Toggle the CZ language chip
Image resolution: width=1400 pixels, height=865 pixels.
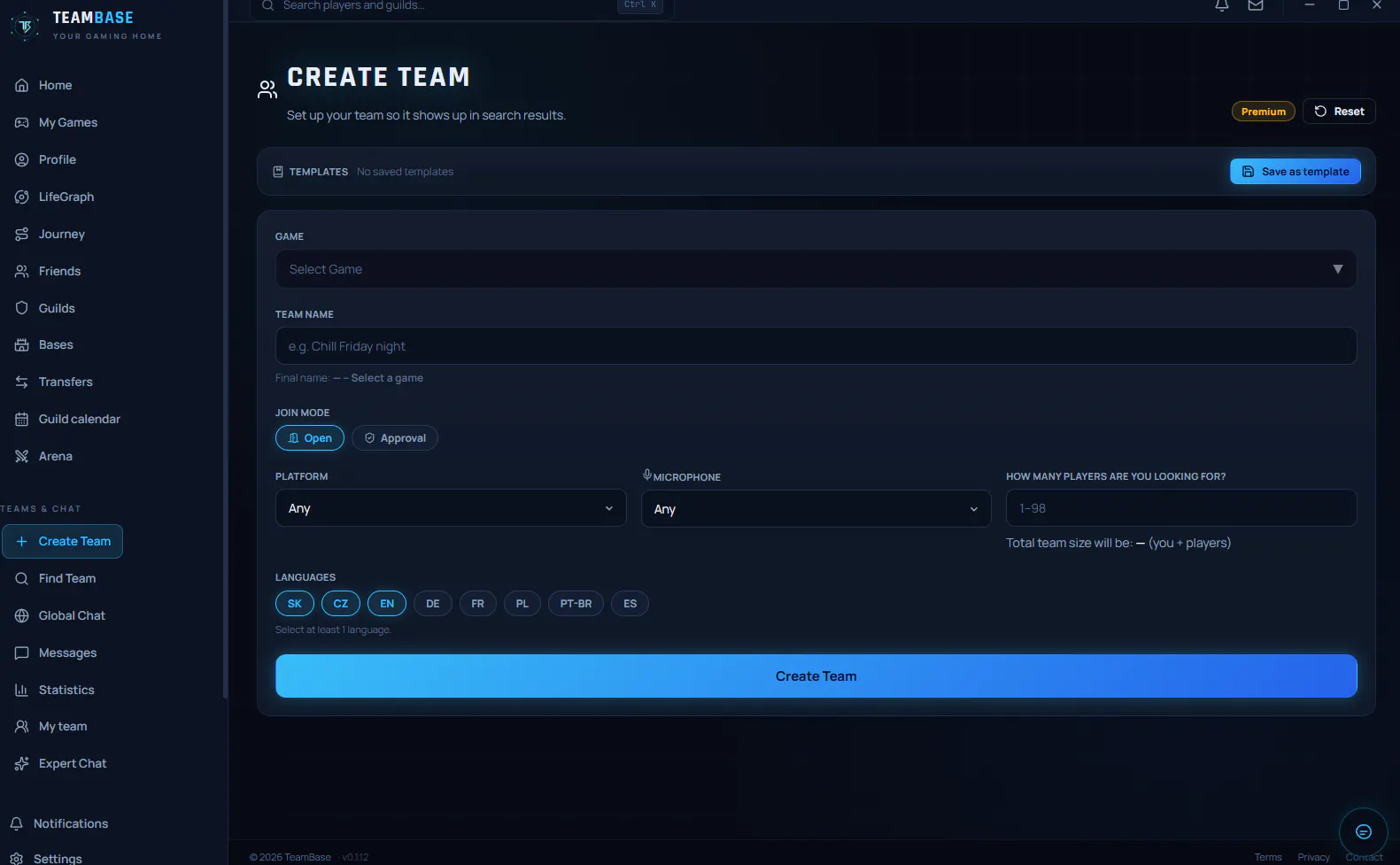click(341, 604)
